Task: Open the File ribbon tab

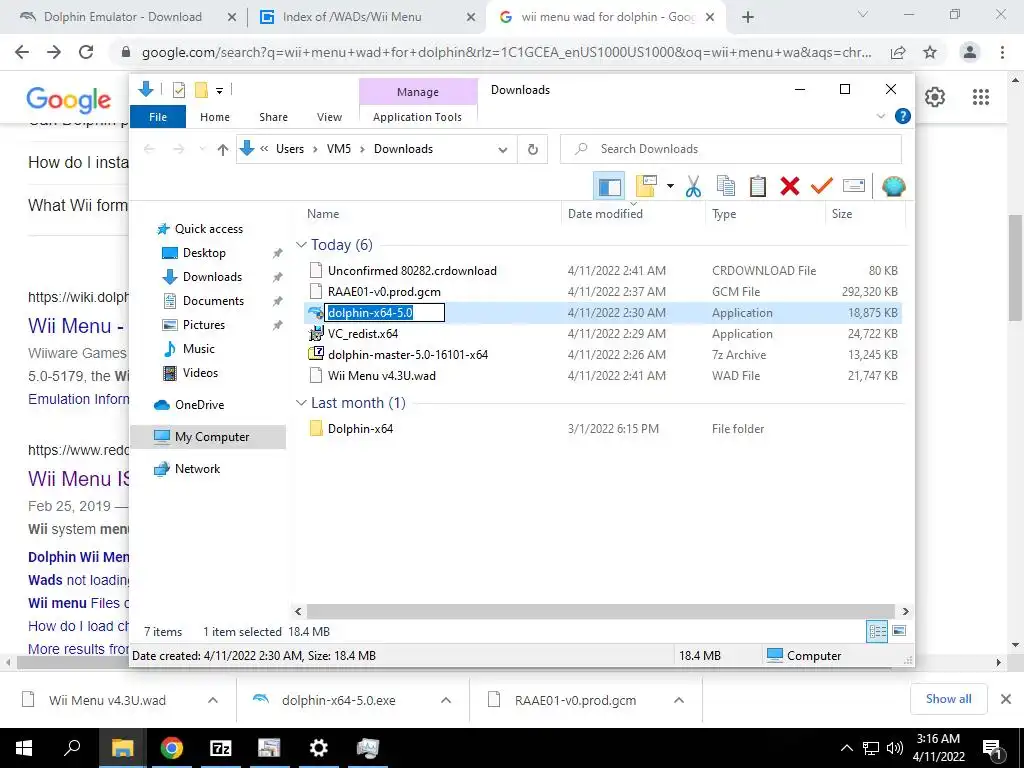Action: click(x=158, y=117)
